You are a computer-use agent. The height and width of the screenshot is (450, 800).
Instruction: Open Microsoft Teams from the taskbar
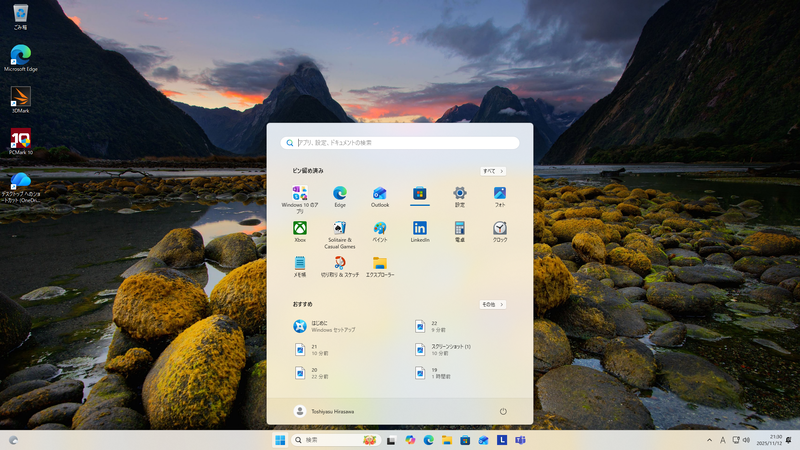[x=520, y=440]
